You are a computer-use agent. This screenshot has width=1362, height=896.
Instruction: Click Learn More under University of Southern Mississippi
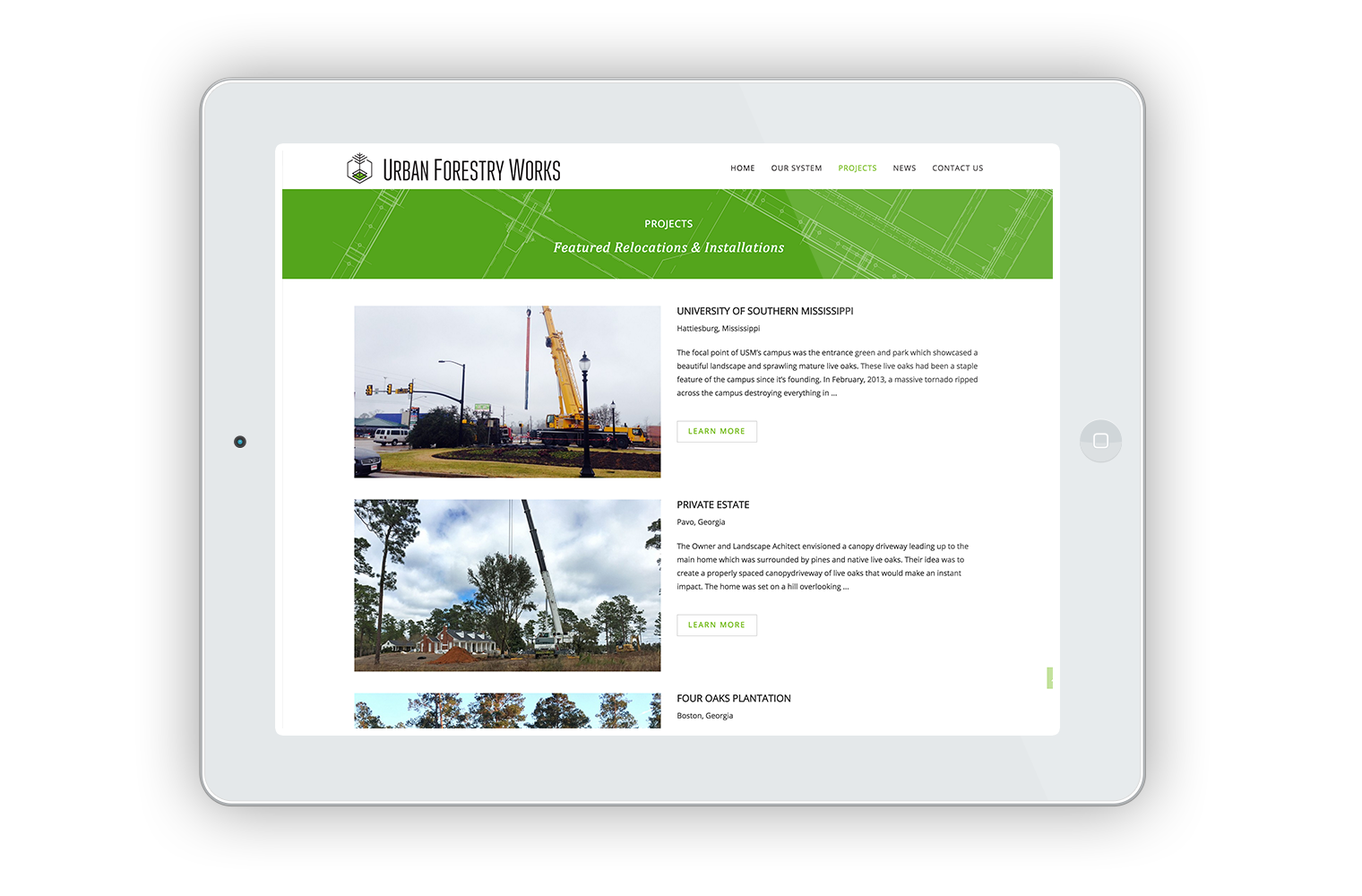pyautogui.click(x=717, y=432)
